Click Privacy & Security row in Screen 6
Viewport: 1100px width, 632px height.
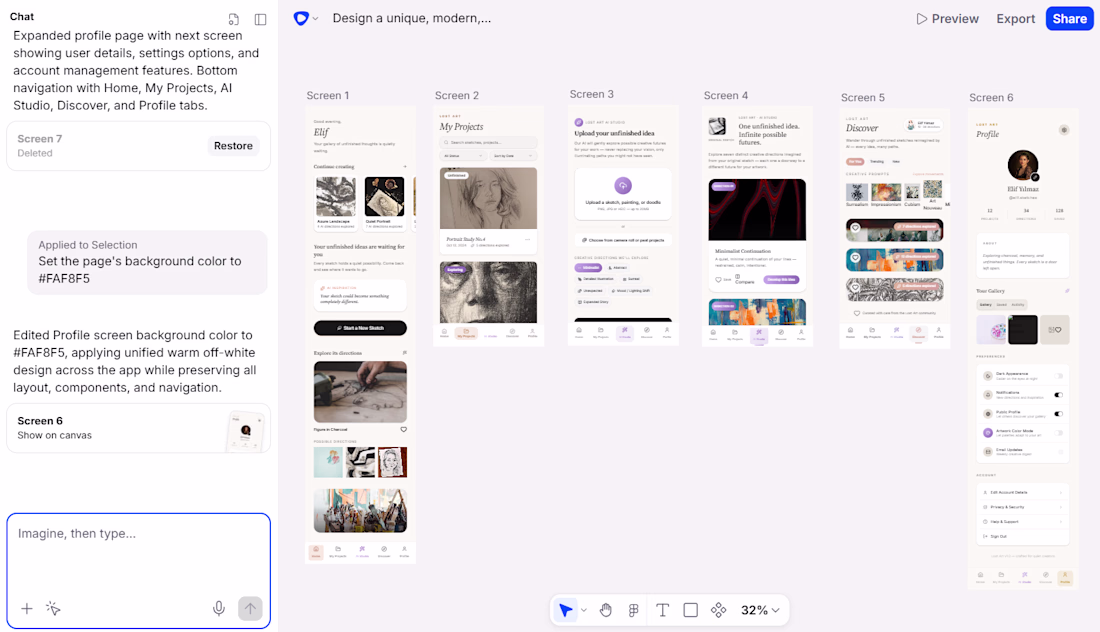1023,507
